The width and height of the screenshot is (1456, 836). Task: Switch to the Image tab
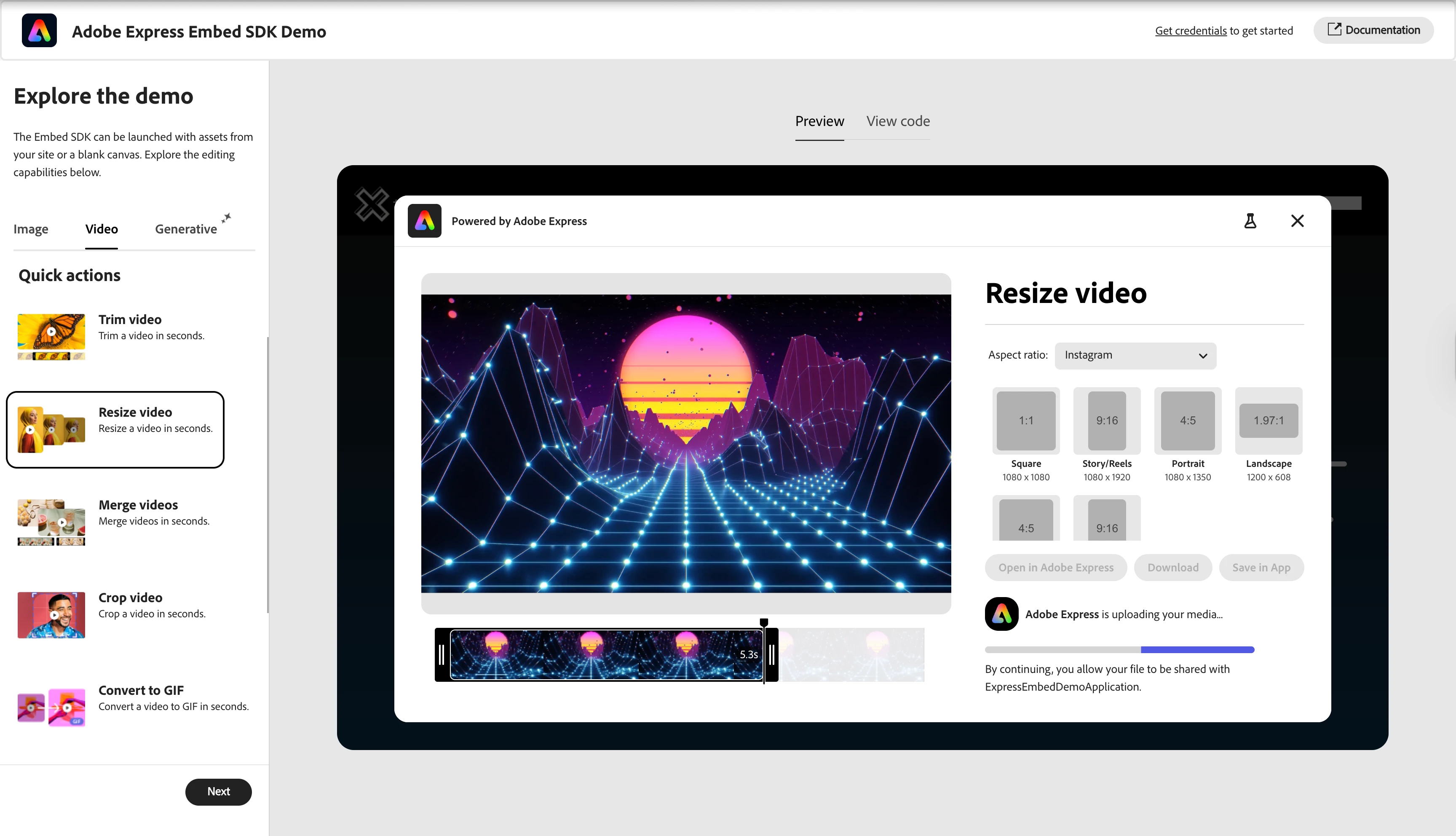(x=31, y=229)
